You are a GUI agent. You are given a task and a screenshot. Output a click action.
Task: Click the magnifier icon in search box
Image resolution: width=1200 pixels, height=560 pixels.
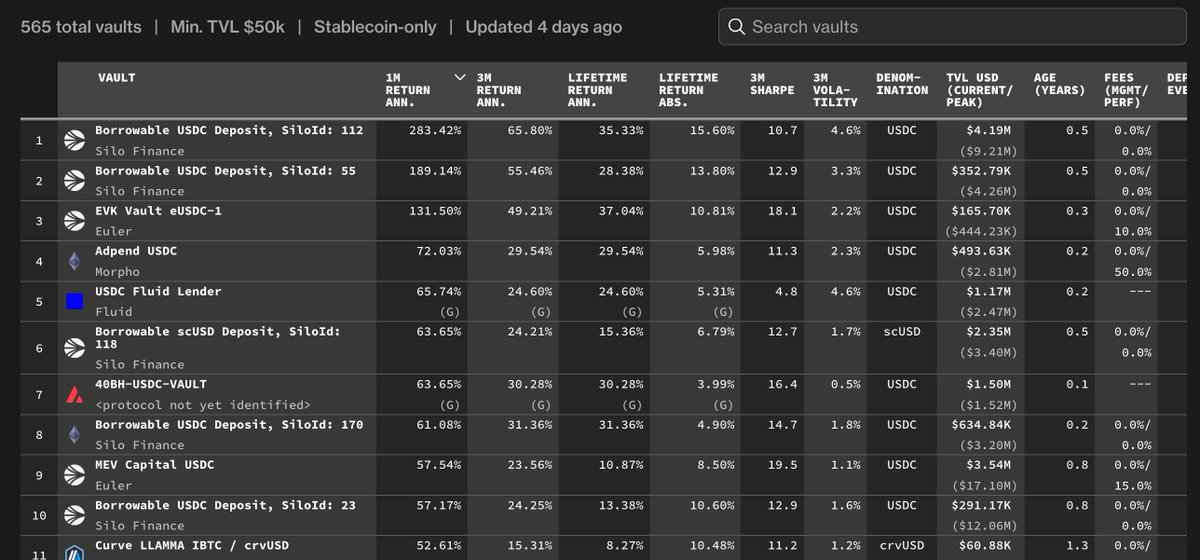click(x=736, y=26)
